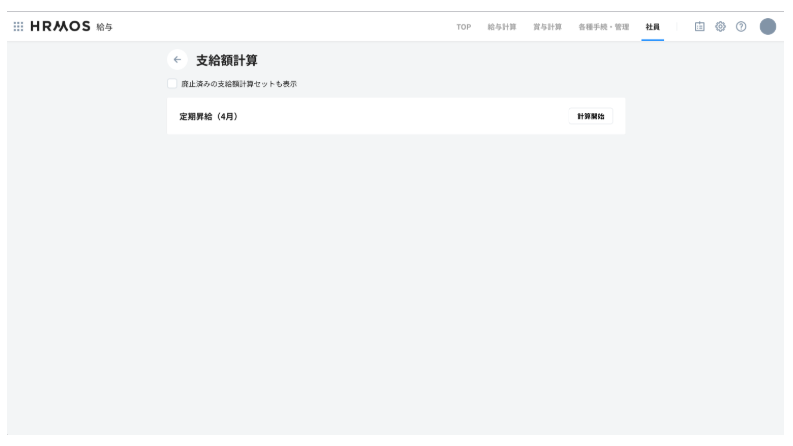Select the 各種手続・管理 menu
The width and height of the screenshot is (793, 446).
coord(603,26)
